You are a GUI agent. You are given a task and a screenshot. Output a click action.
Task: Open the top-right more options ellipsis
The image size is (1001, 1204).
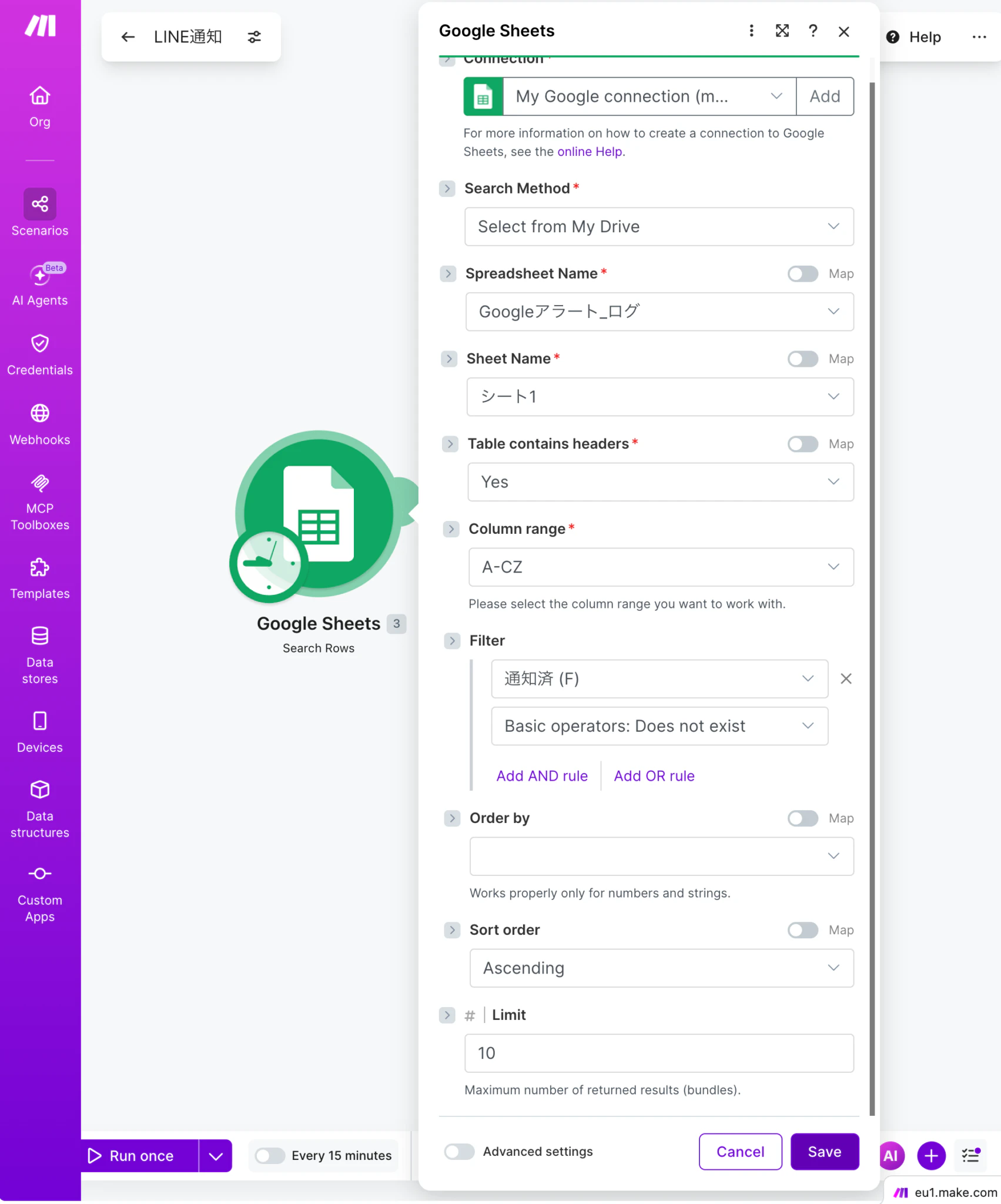click(979, 37)
